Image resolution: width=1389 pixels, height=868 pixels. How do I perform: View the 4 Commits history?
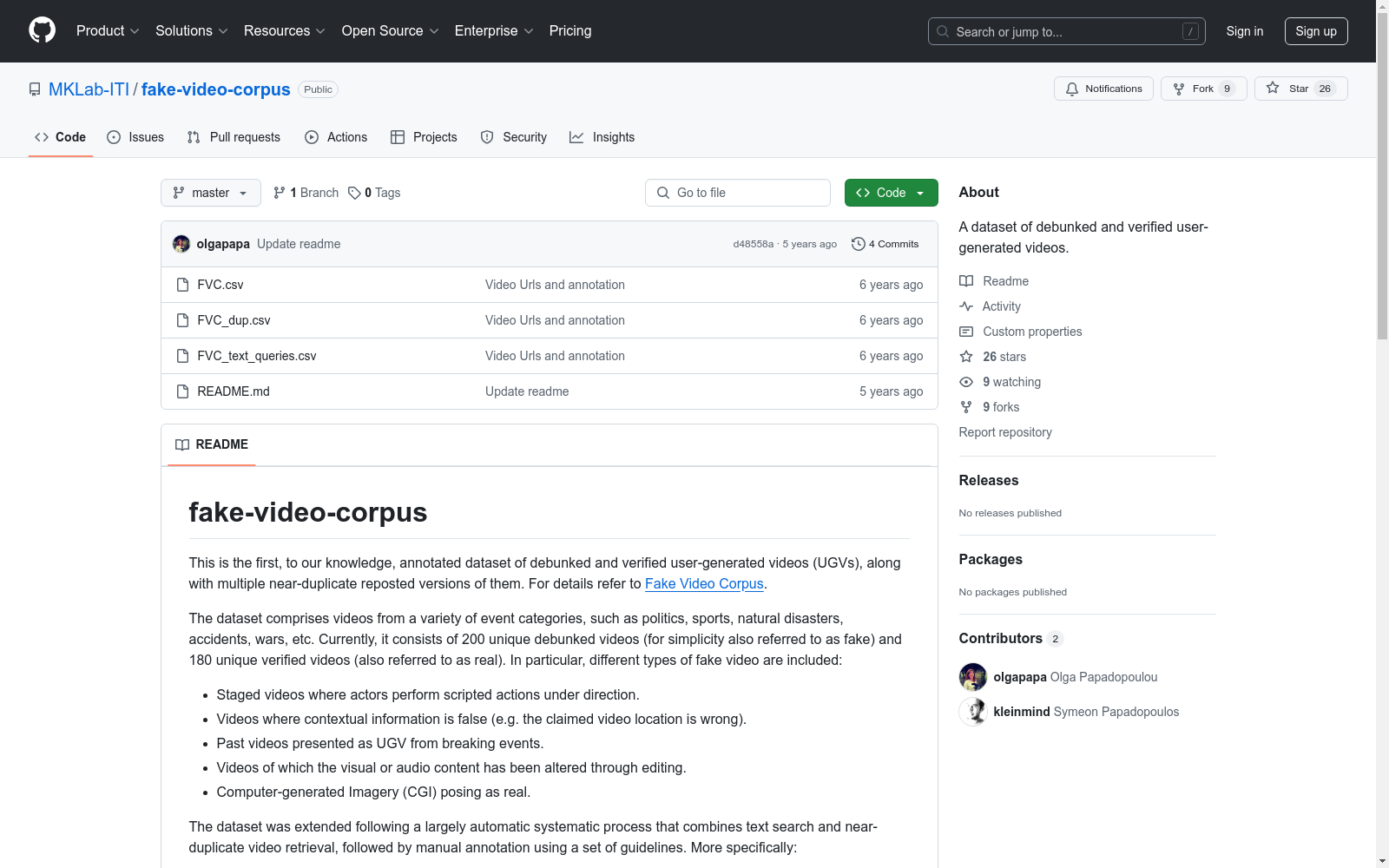point(885,244)
